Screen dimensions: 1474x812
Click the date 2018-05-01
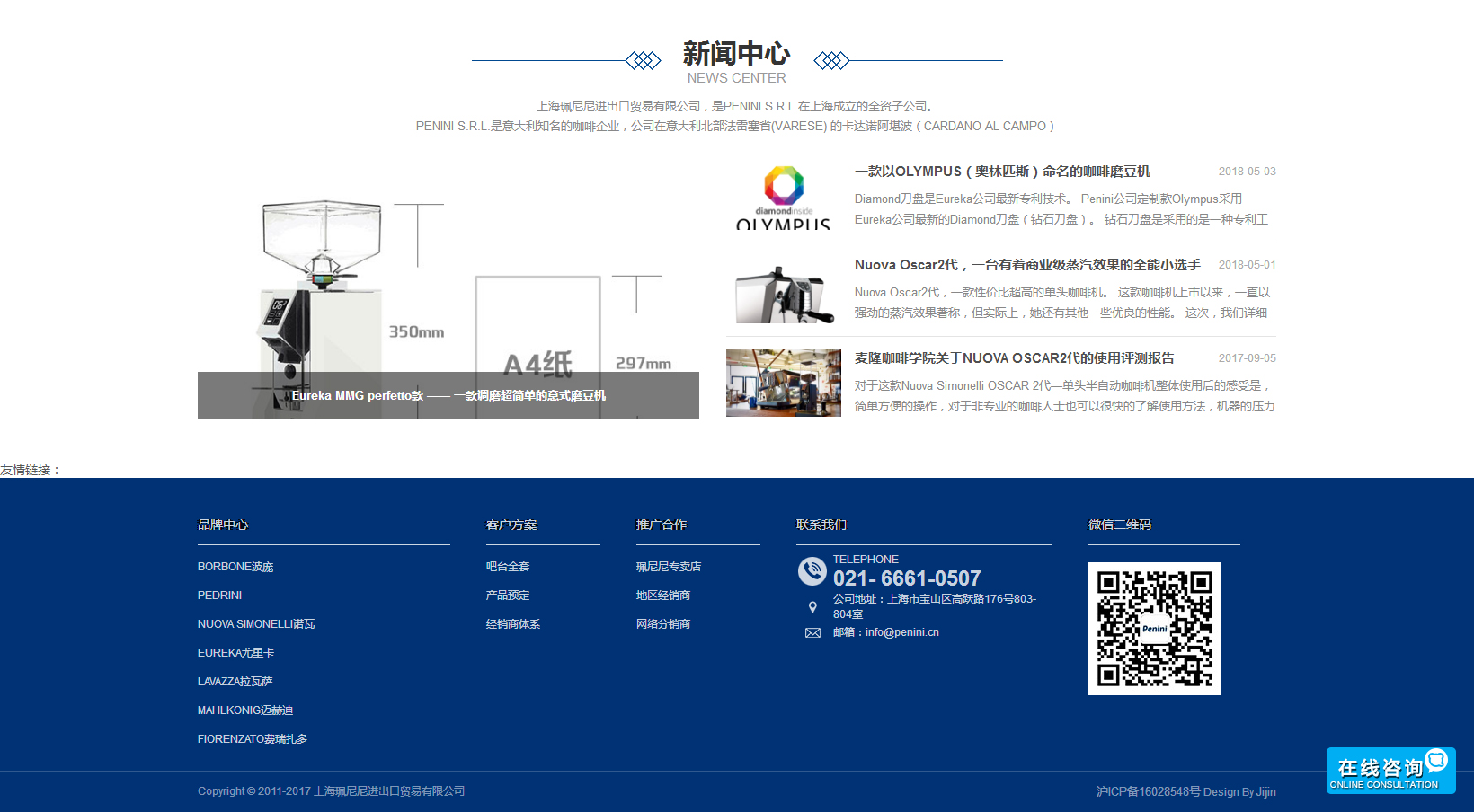(x=1248, y=265)
